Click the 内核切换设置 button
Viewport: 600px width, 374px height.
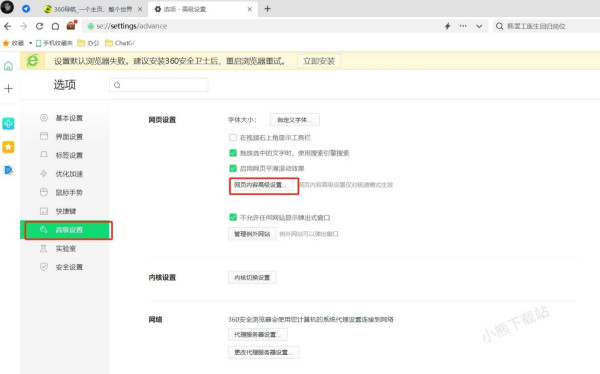[252, 278]
